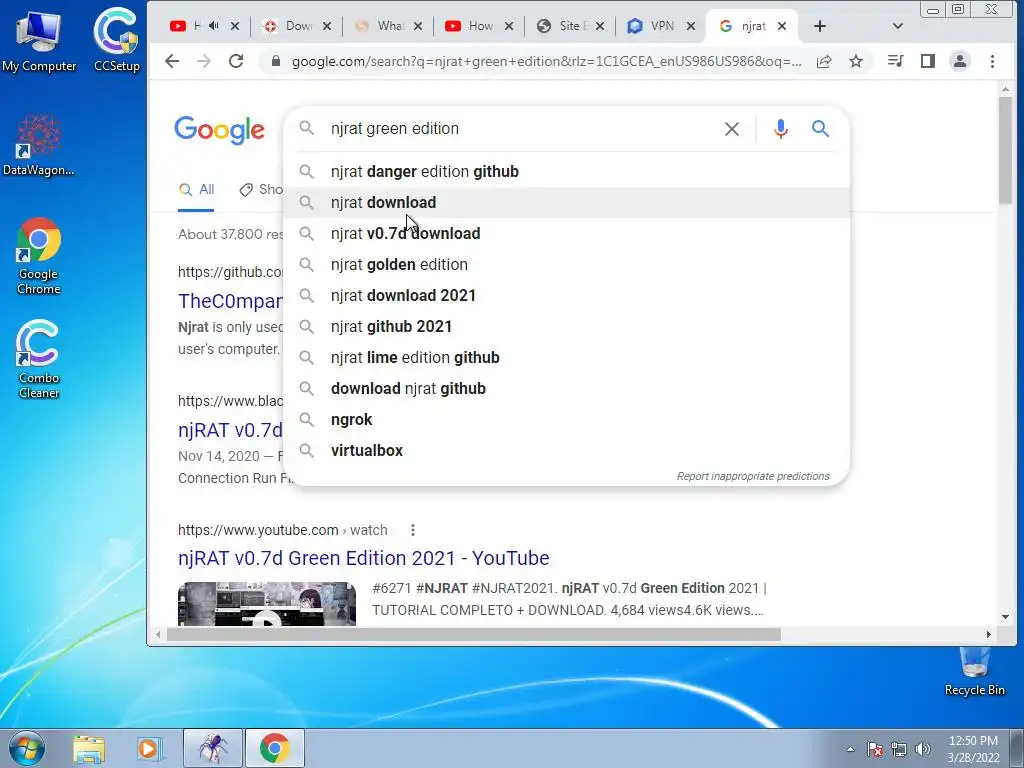This screenshot has height=768, width=1024.
Task: Switch to the Dow tab
Action: click(x=297, y=26)
